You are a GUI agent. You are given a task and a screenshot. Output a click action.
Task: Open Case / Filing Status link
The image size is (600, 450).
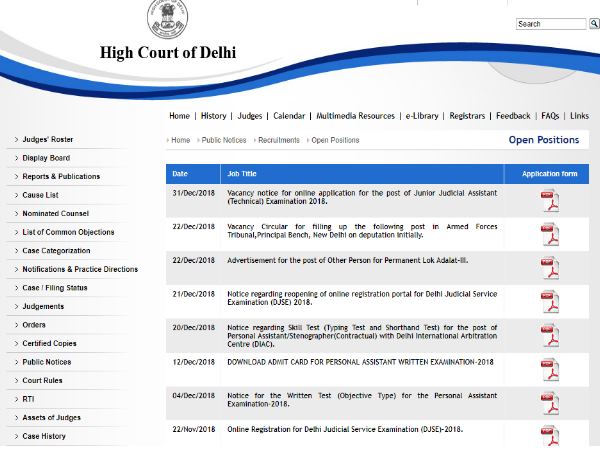pyautogui.click(x=55, y=288)
